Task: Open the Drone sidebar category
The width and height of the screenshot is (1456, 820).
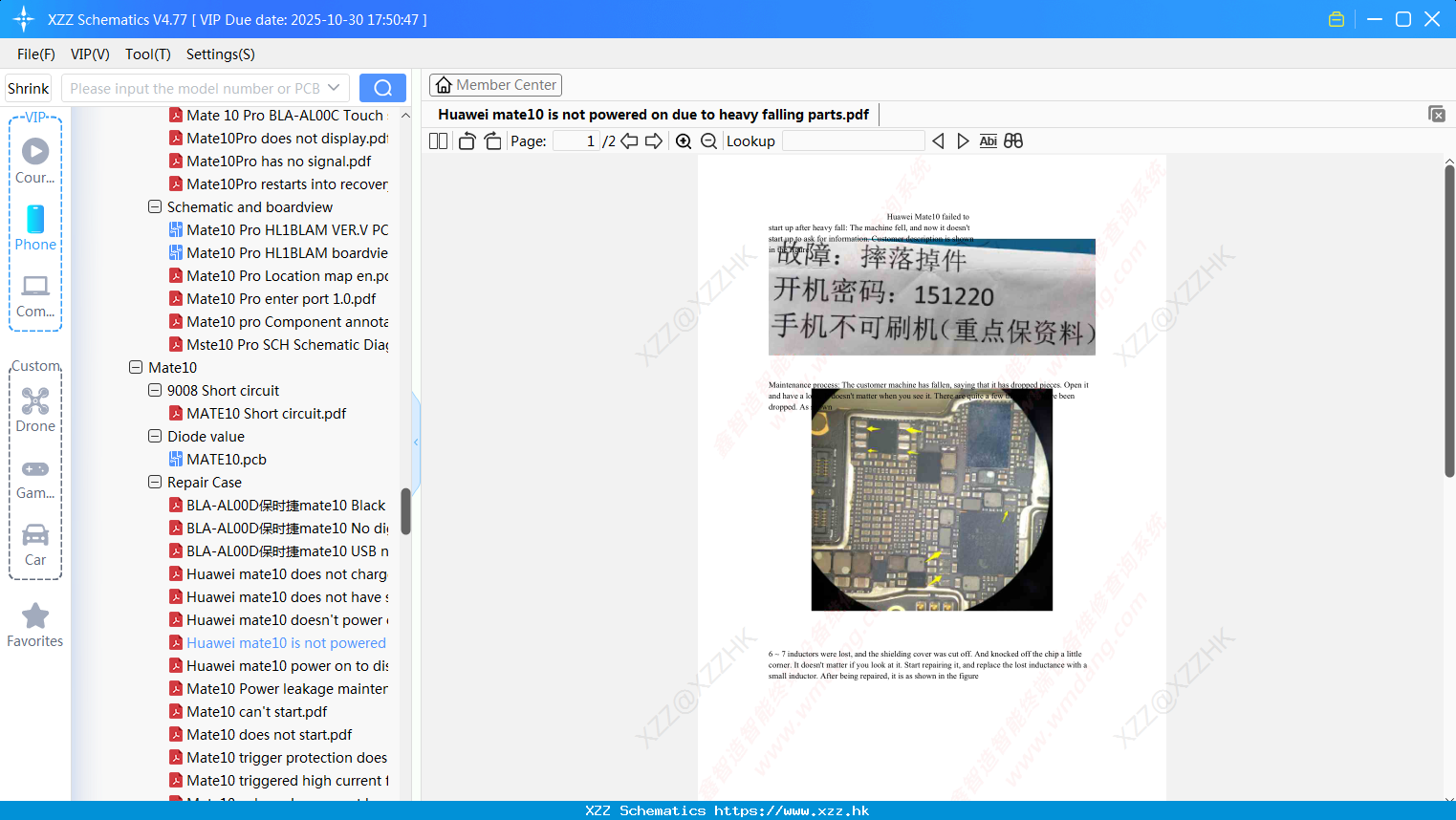Action: [35, 410]
